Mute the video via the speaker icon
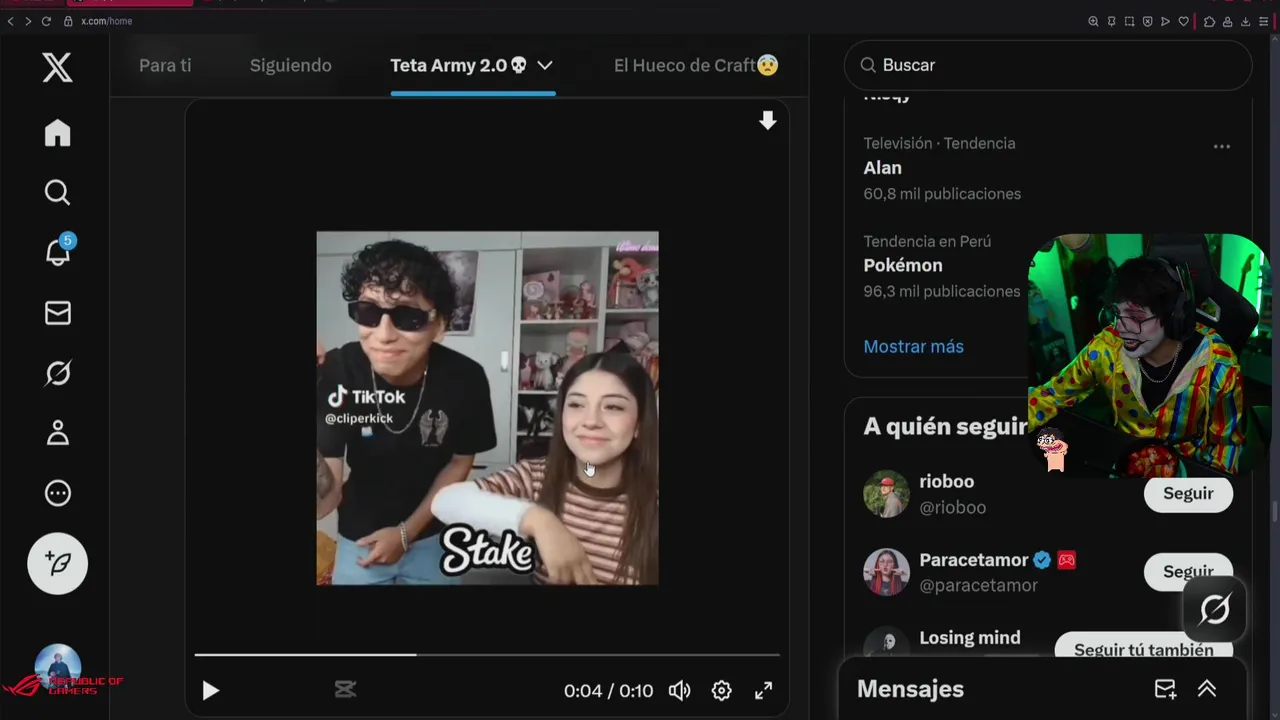Viewport: 1280px width, 720px height. pos(679,690)
